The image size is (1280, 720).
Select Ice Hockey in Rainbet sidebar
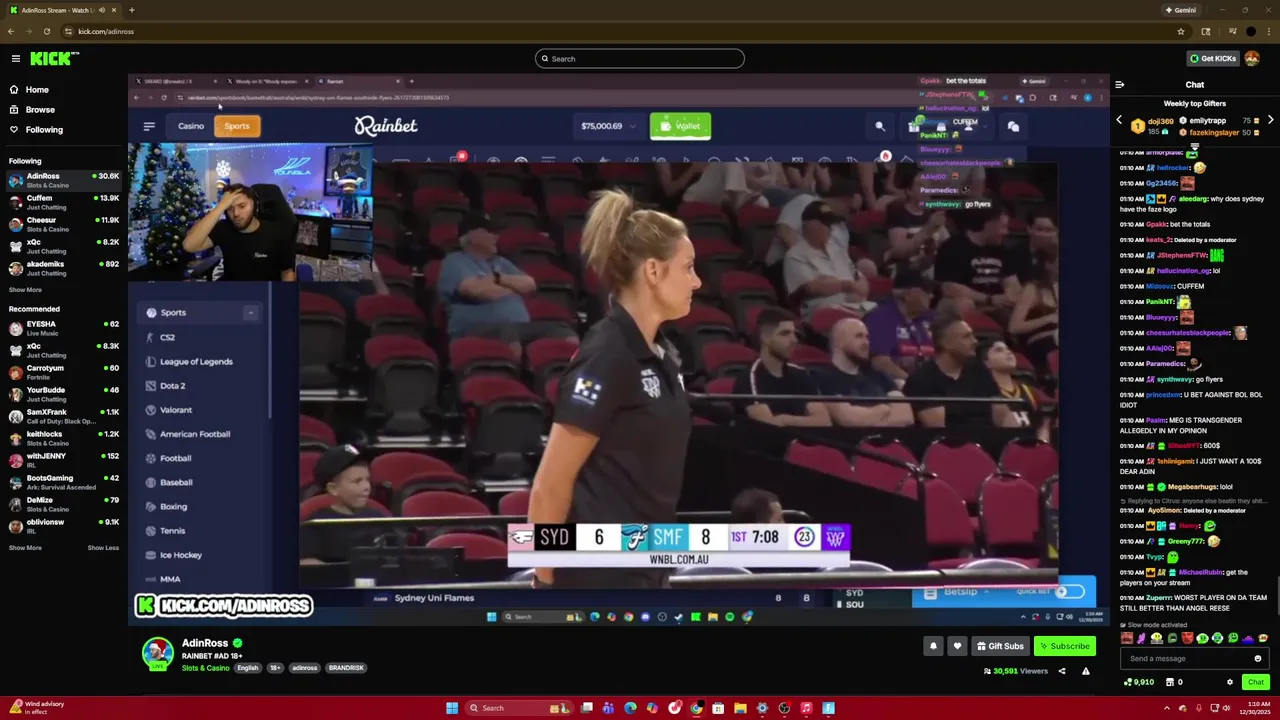(x=181, y=555)
